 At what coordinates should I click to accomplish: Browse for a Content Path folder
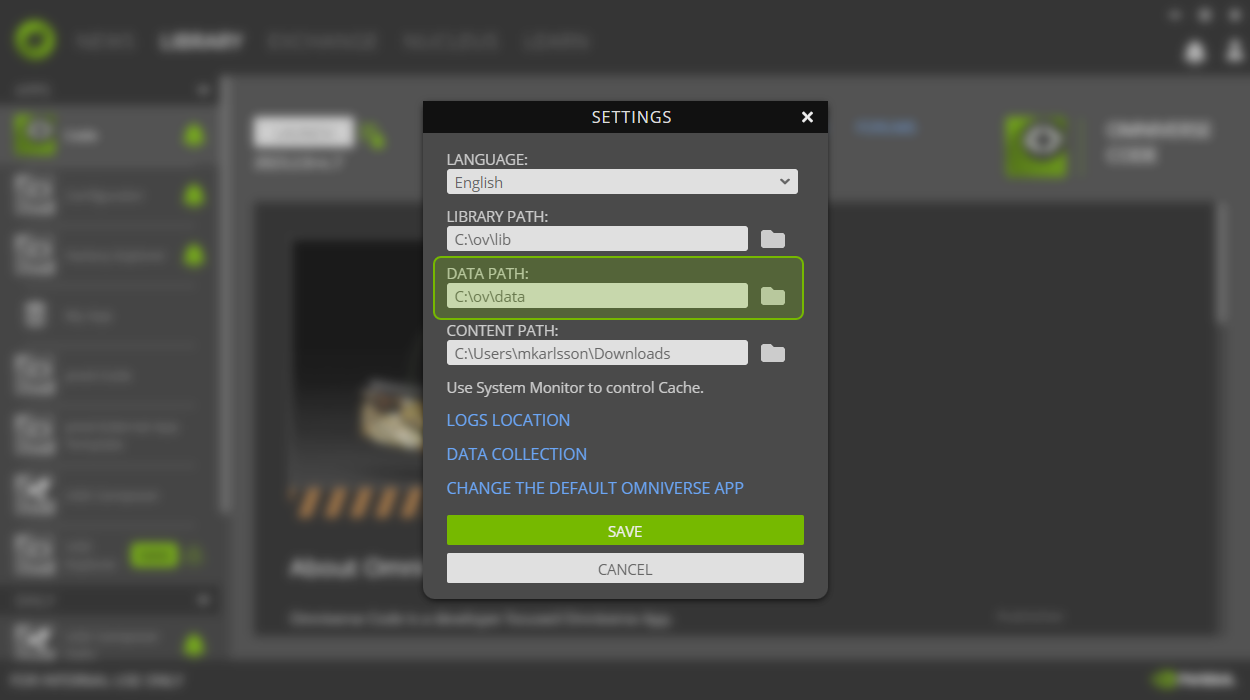[773, 353]
